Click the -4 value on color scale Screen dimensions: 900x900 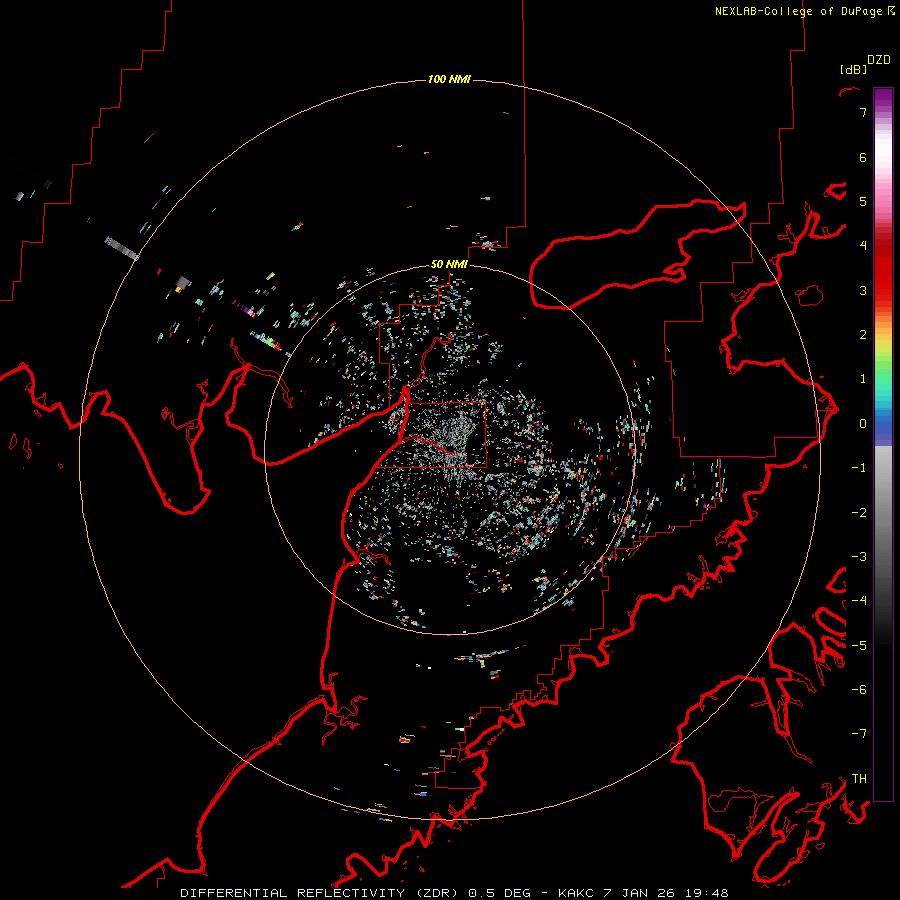[x=859, y=600]
